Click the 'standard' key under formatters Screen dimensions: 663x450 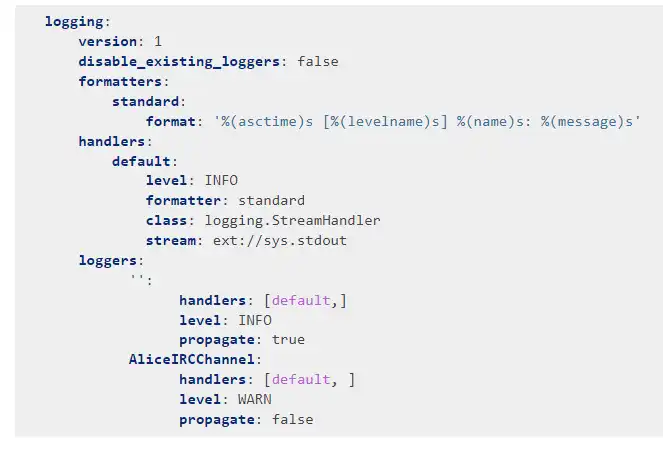pos(145,101)
